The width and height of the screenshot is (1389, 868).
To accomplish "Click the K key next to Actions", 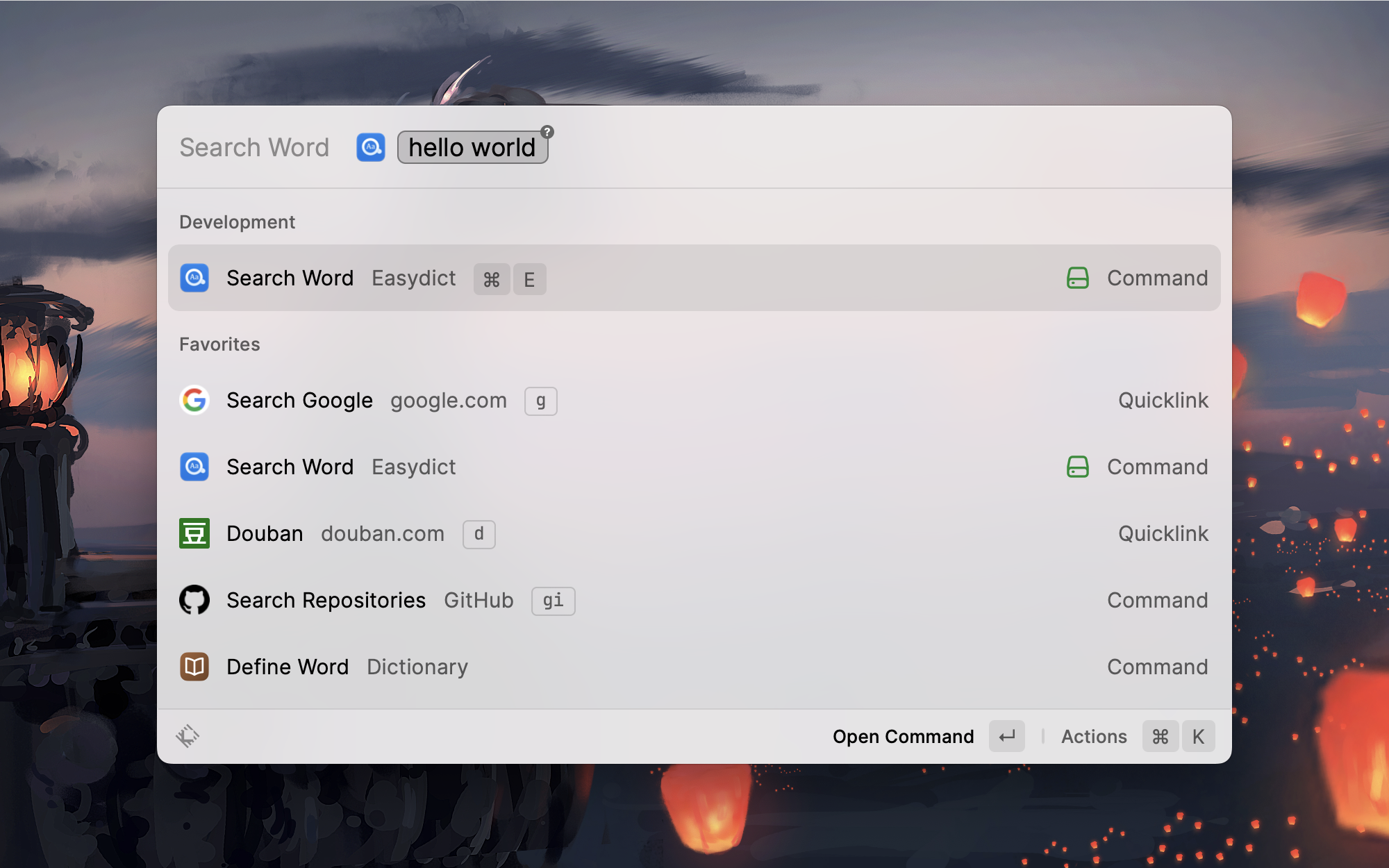I will click(1198, 736).
